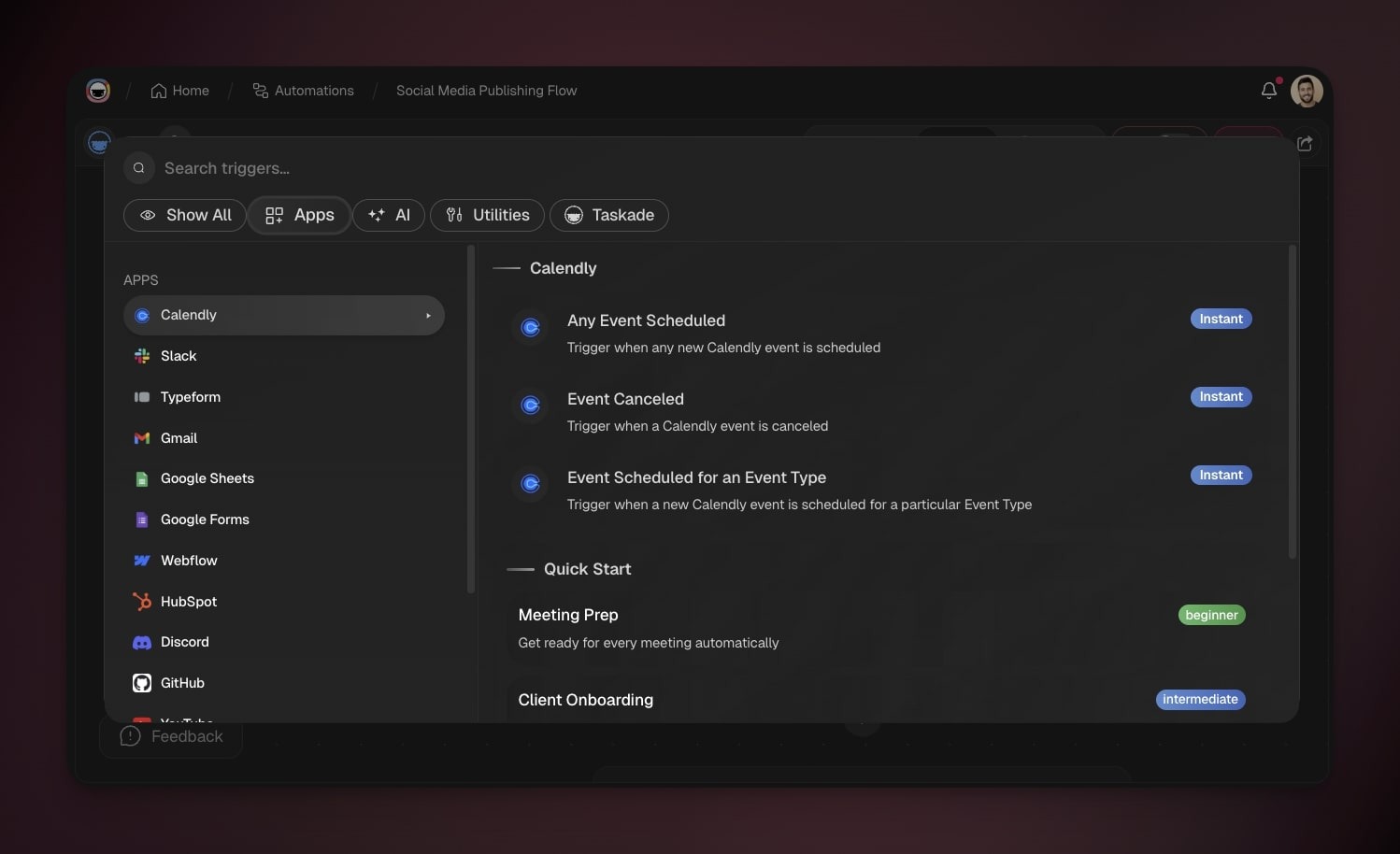Toggle the Show All filter

coord(185,215)
